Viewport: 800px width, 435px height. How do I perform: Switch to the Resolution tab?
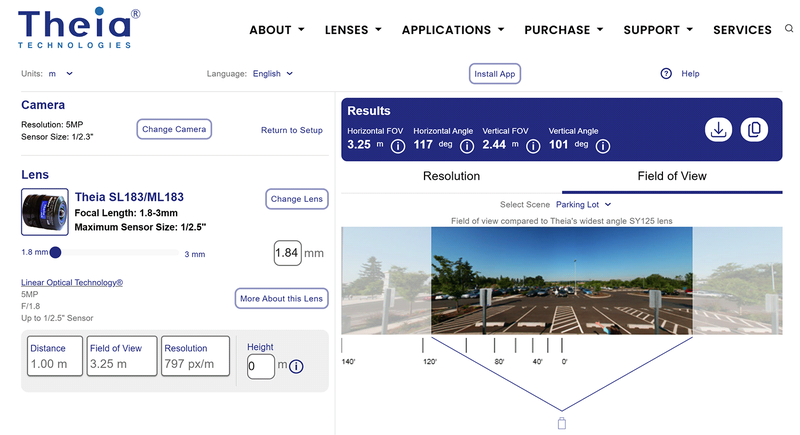pos(452,176)
